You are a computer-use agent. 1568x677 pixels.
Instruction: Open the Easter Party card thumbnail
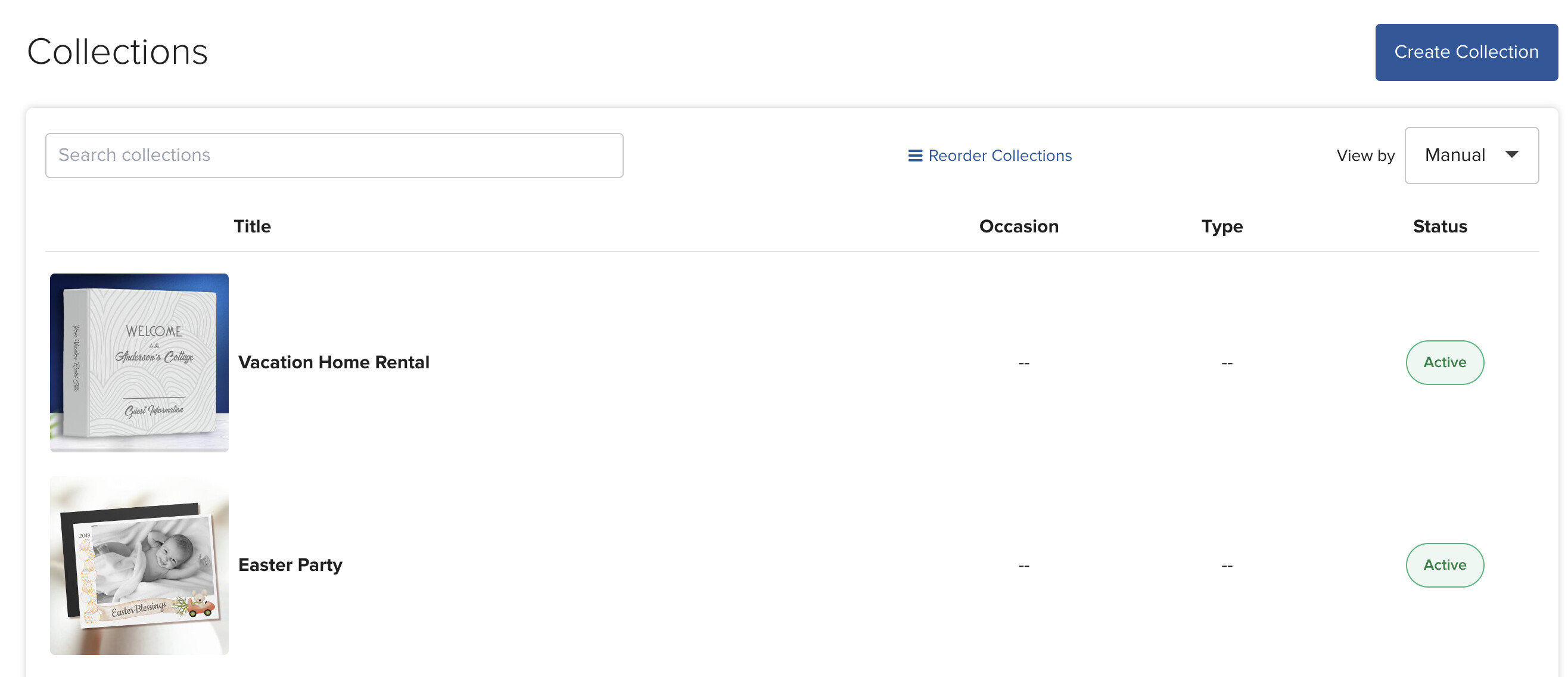[139, 566]
